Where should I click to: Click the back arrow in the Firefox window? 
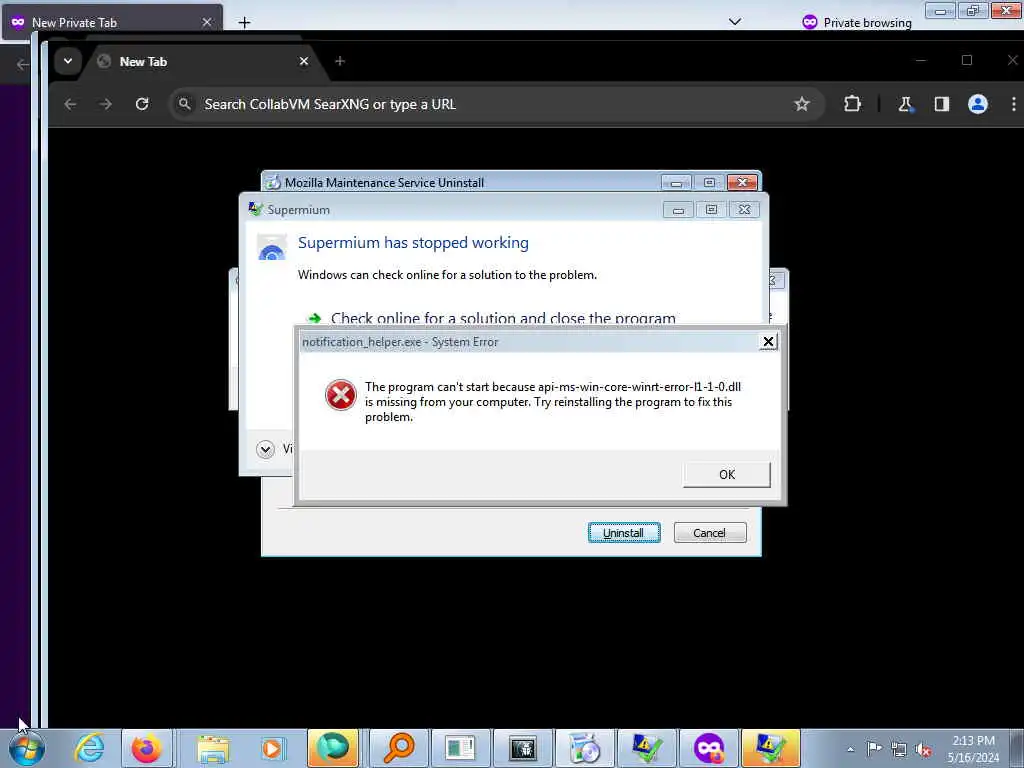[x=22, y=64]
